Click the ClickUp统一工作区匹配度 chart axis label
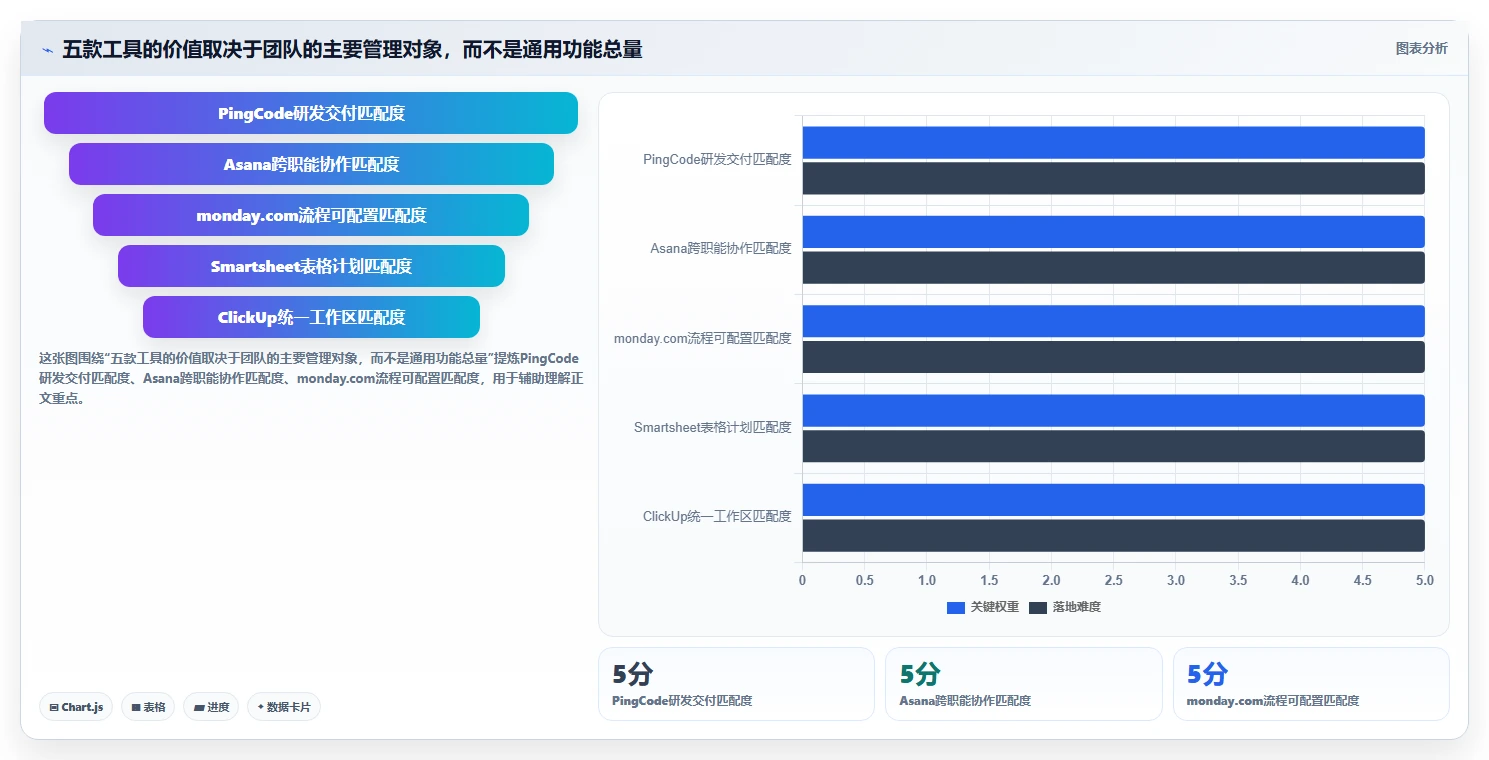The width and height of the screenshot is (1489, 760). (717, 517)
